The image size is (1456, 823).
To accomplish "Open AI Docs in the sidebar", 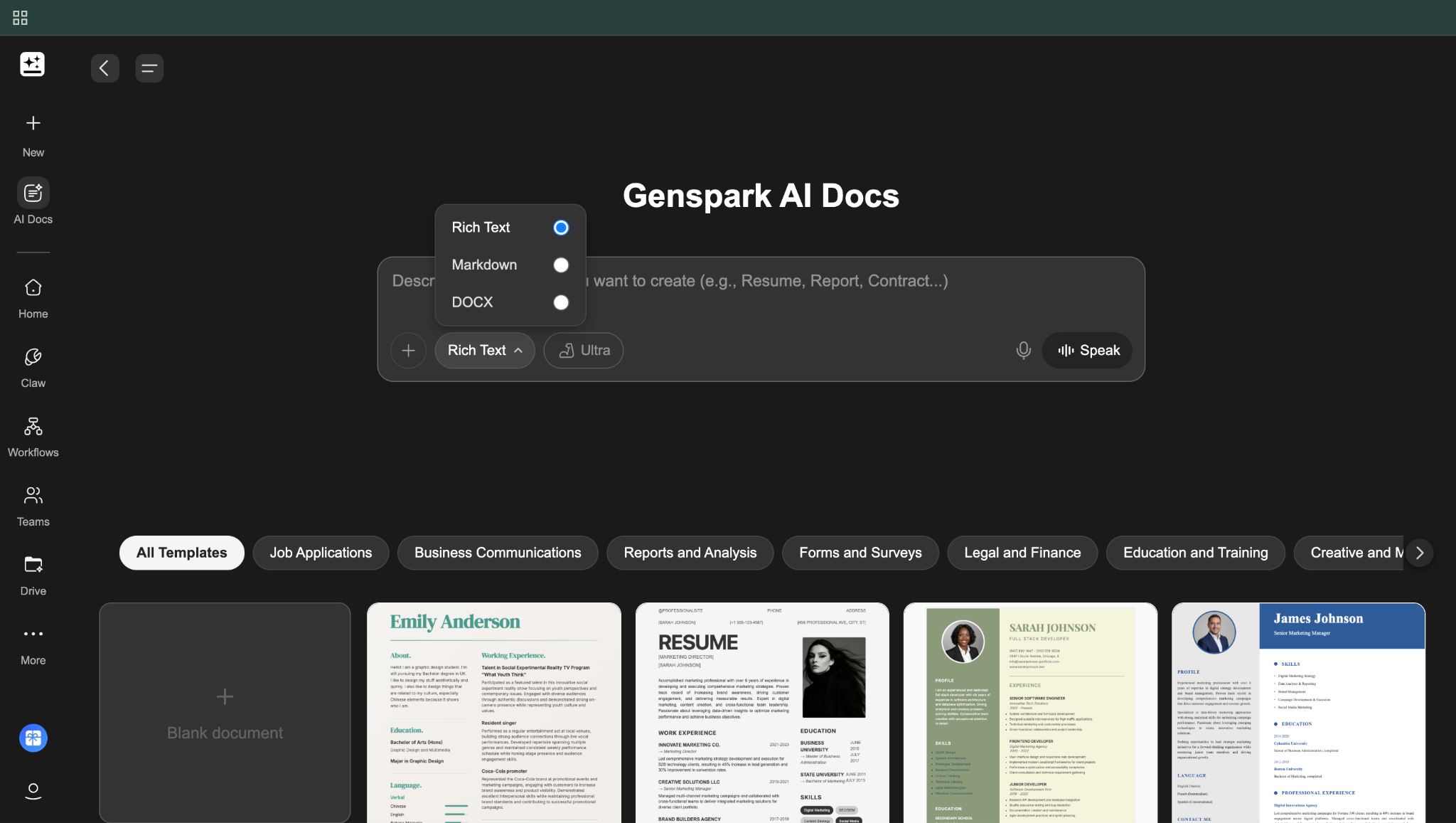I will (33, 201).
